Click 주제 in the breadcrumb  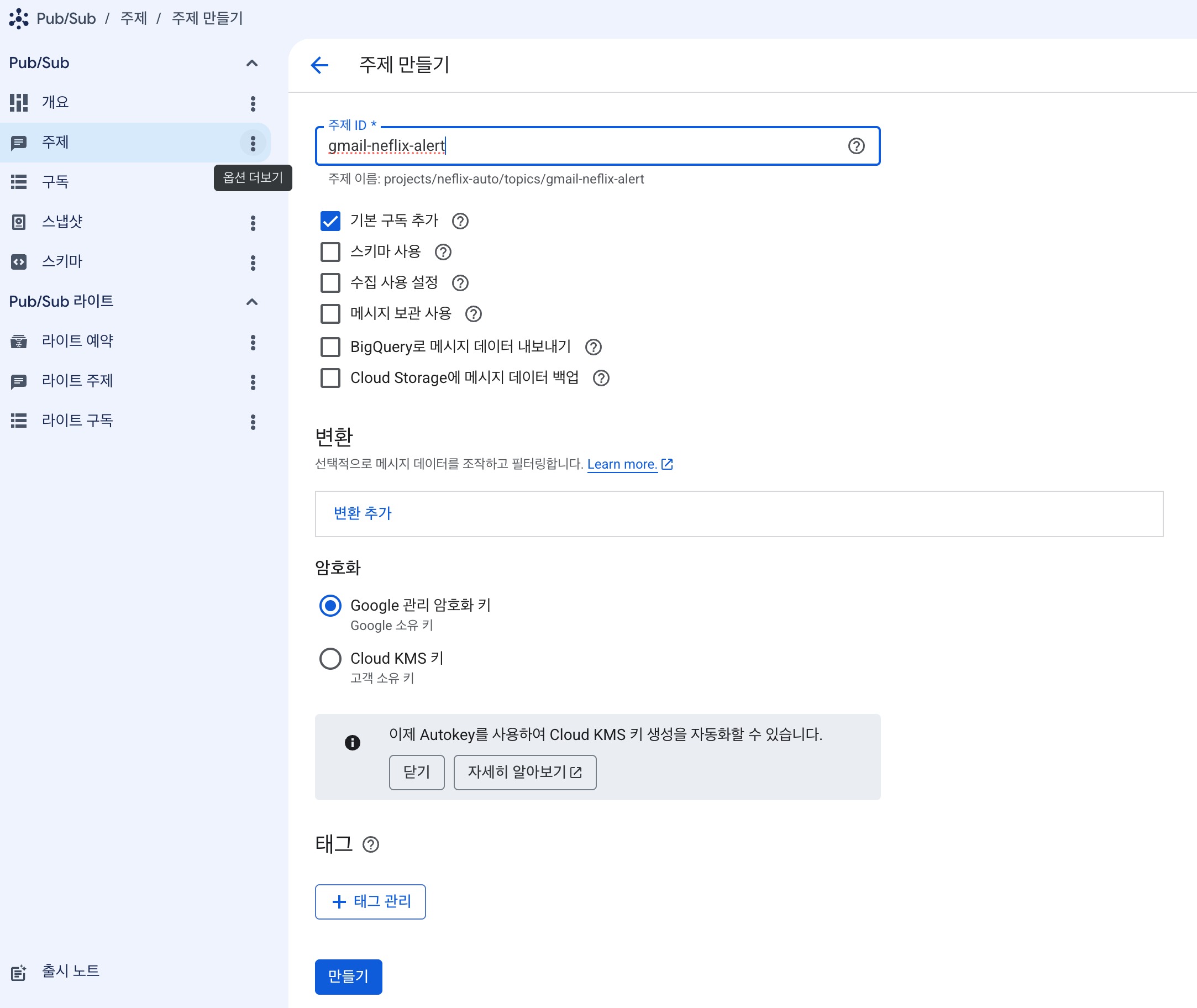pos(134,18)
